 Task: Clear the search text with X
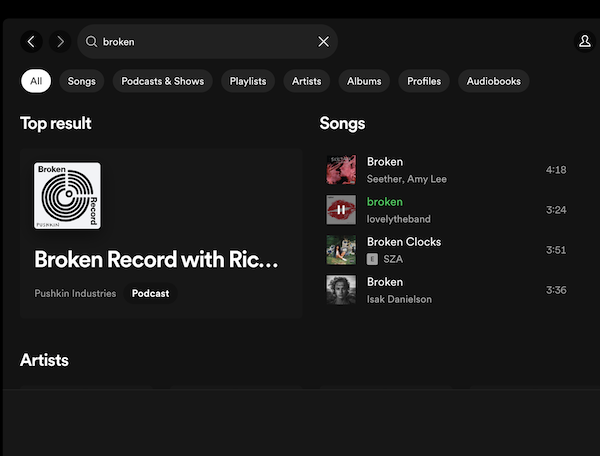(x=323, y=42)
